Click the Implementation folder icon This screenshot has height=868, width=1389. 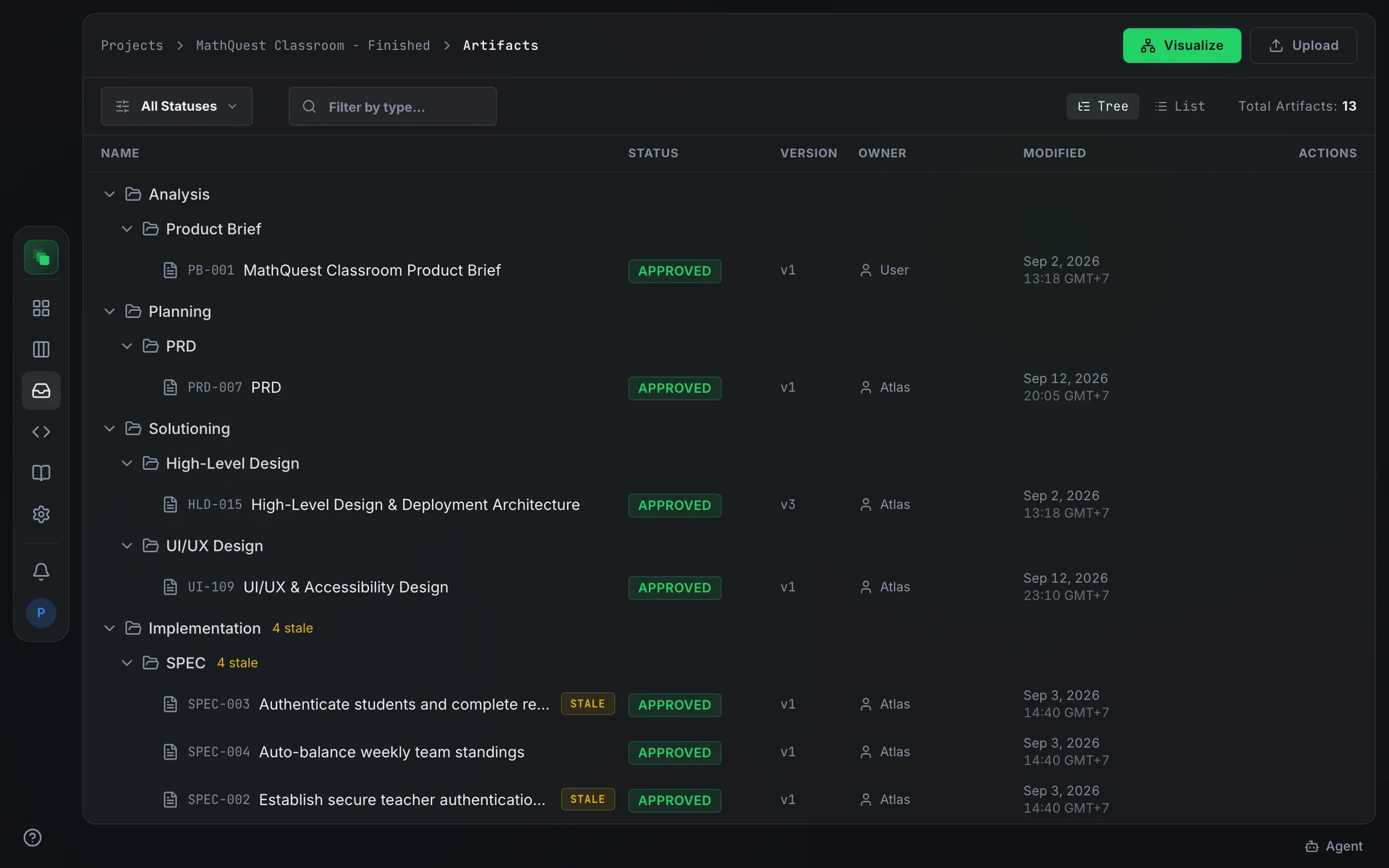(133, 628)
